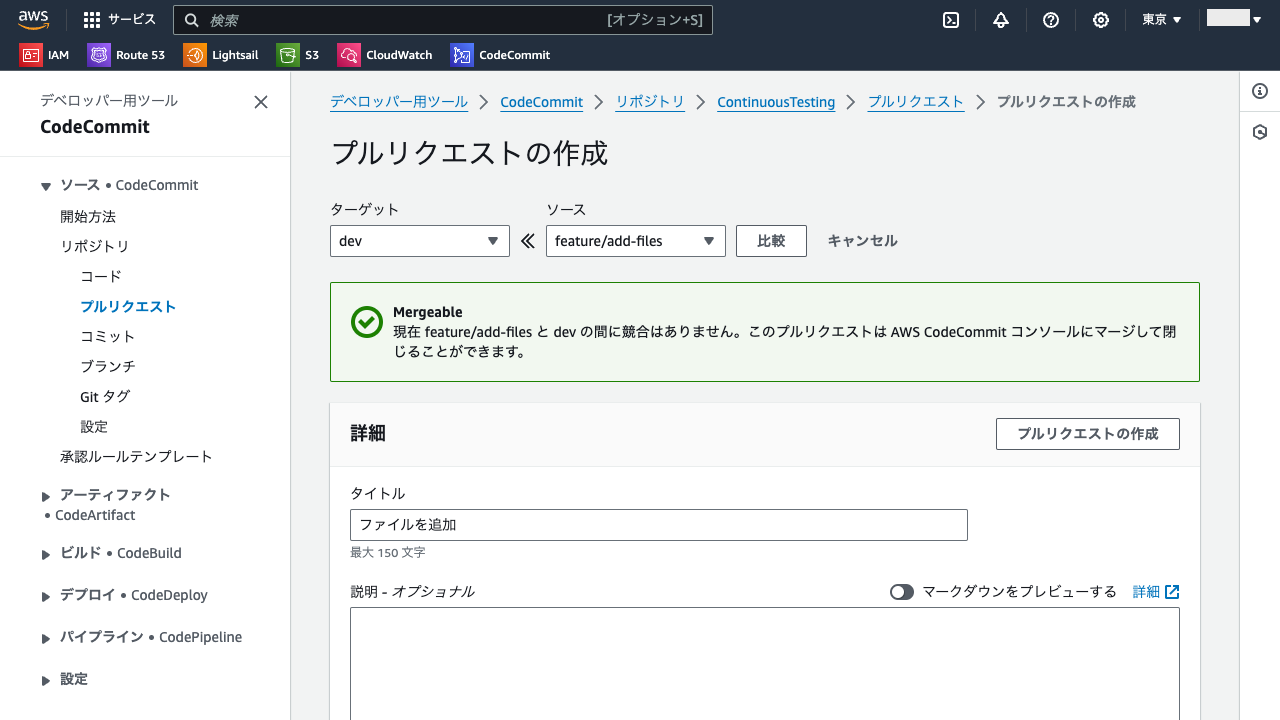Open プルリクエスト breadcrumb link
This screenshot has width=1280, height=720.
916,102
